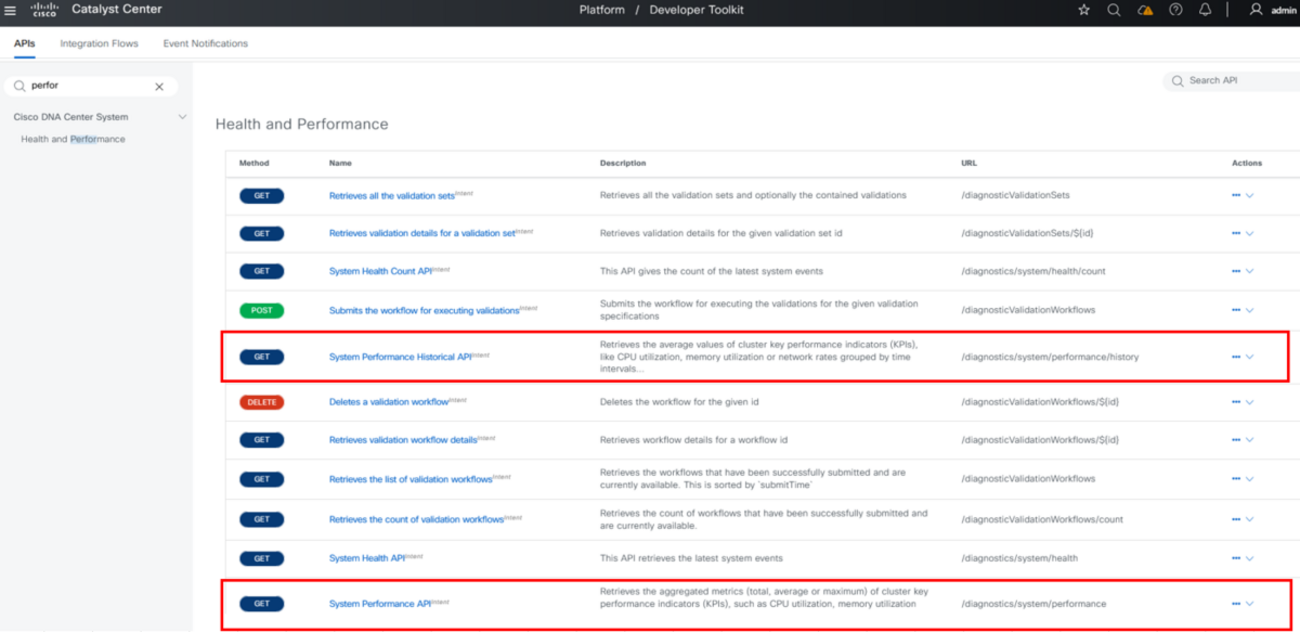Image resolution: width=1300 pixels, height=632 pixels.
Task: Expand the Retrieves the list of validation workflows row
Action: pos(1250,479)
